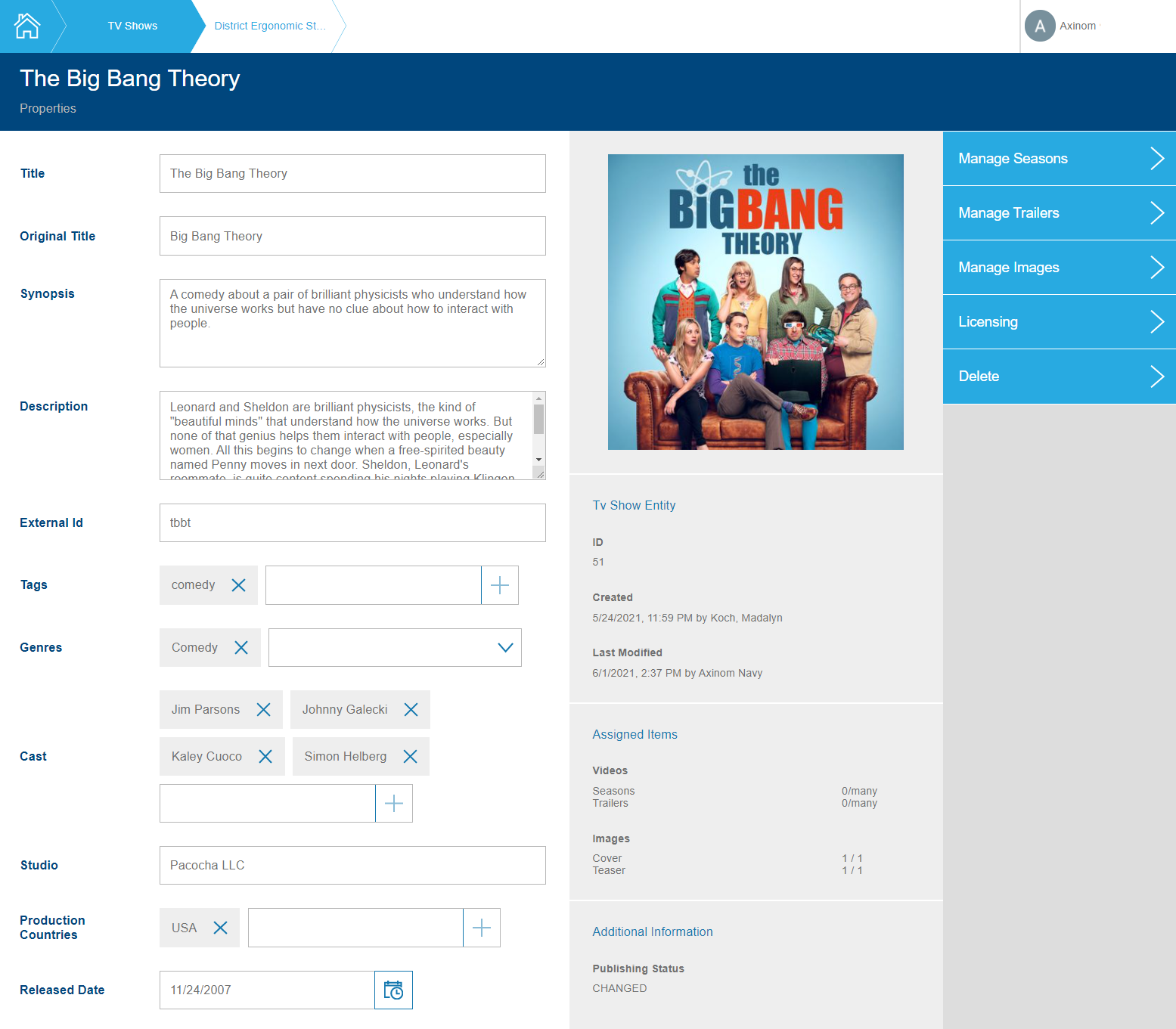This screenshot has width=1176, height=1029.
Task: Remove the comedy tag
Action: (x=238, y=585)
